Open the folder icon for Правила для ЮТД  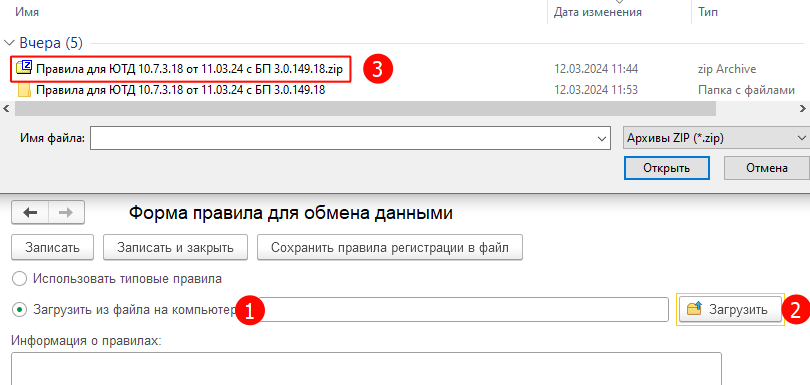(24, 90)
